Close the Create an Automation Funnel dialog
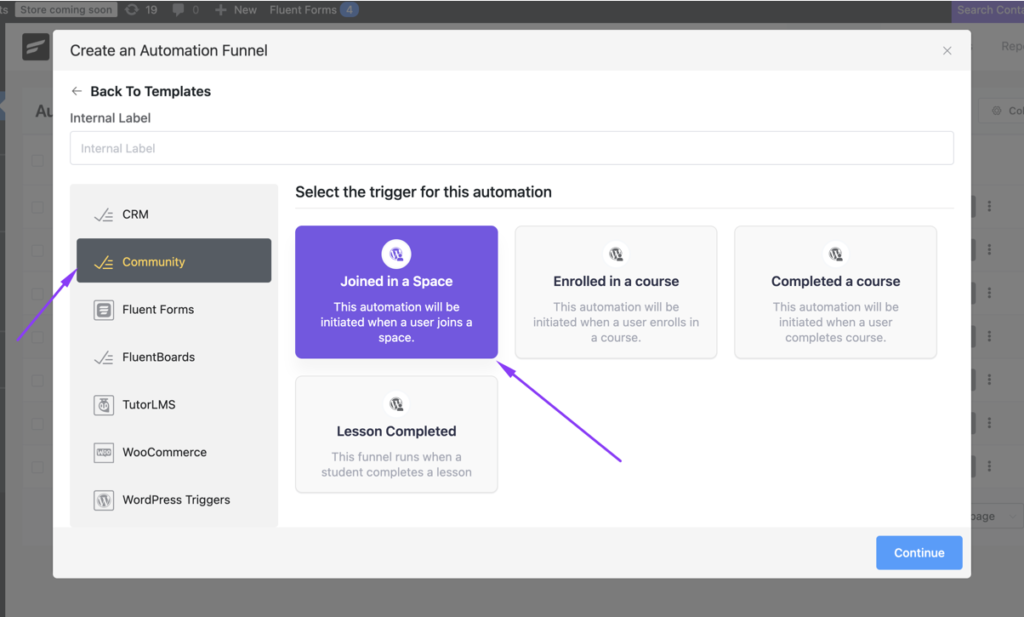 pyautogui.click(x=947, y=51)
